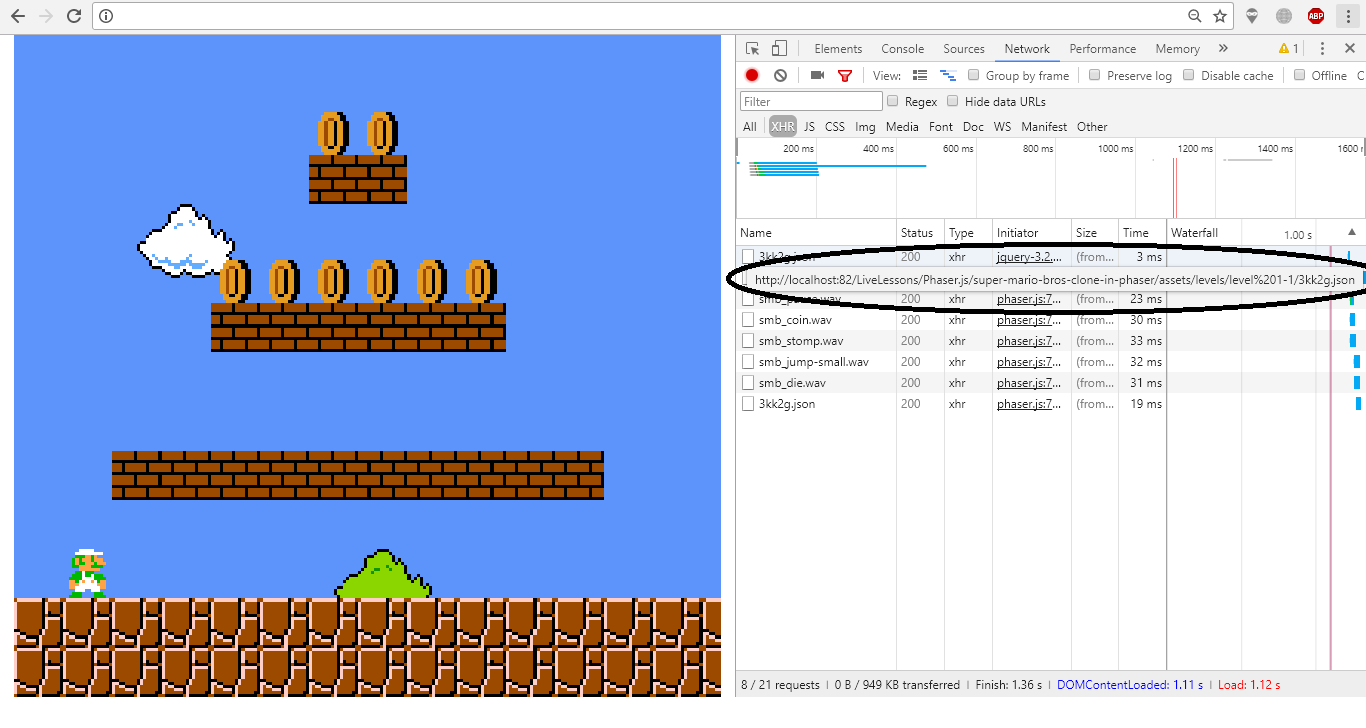Screen dimensions: 1366x728
Task: Open site information icon in address bar
Action: point(107,16)
